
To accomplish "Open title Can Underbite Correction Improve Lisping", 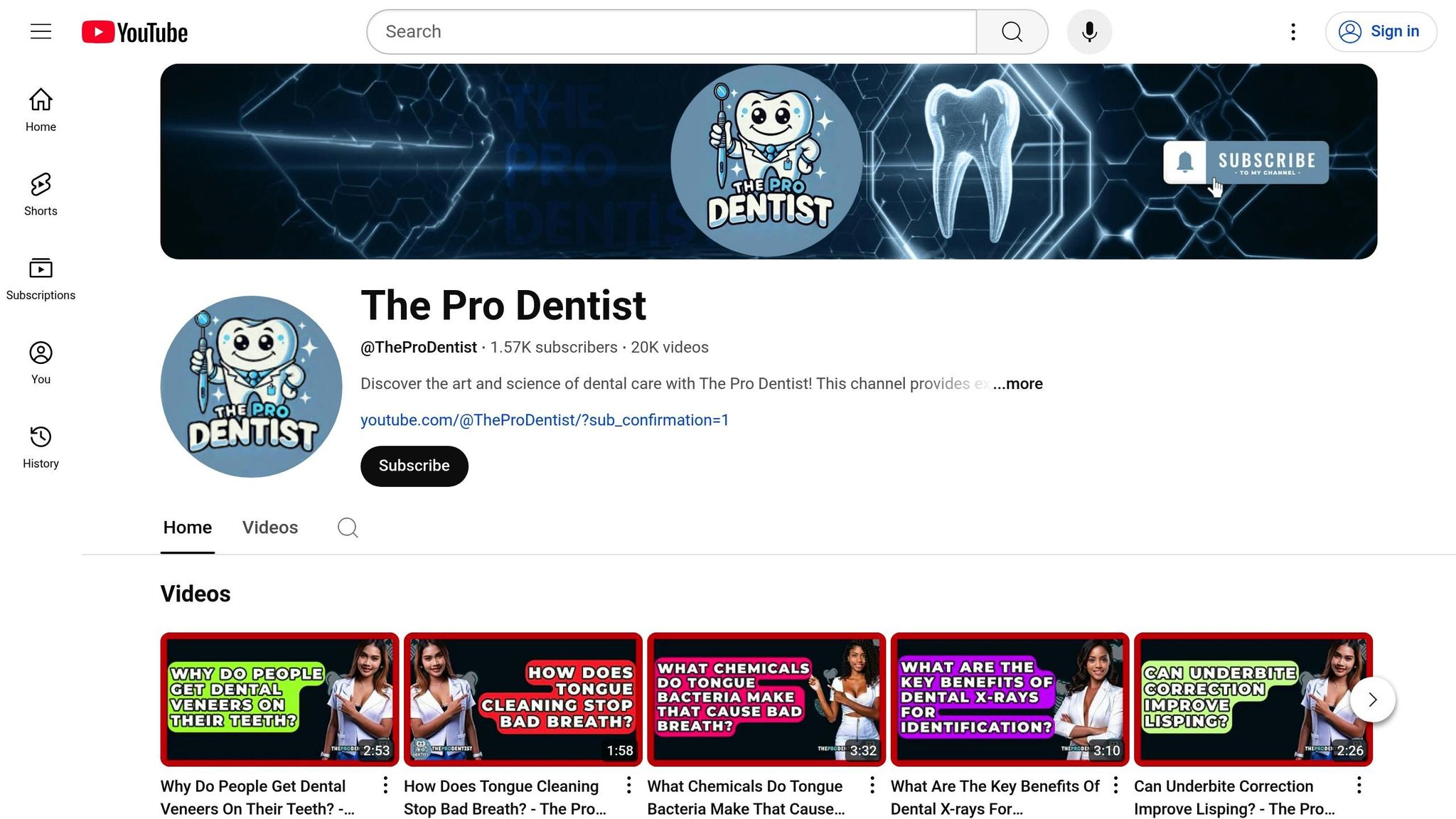I will tap(1235, 798).
